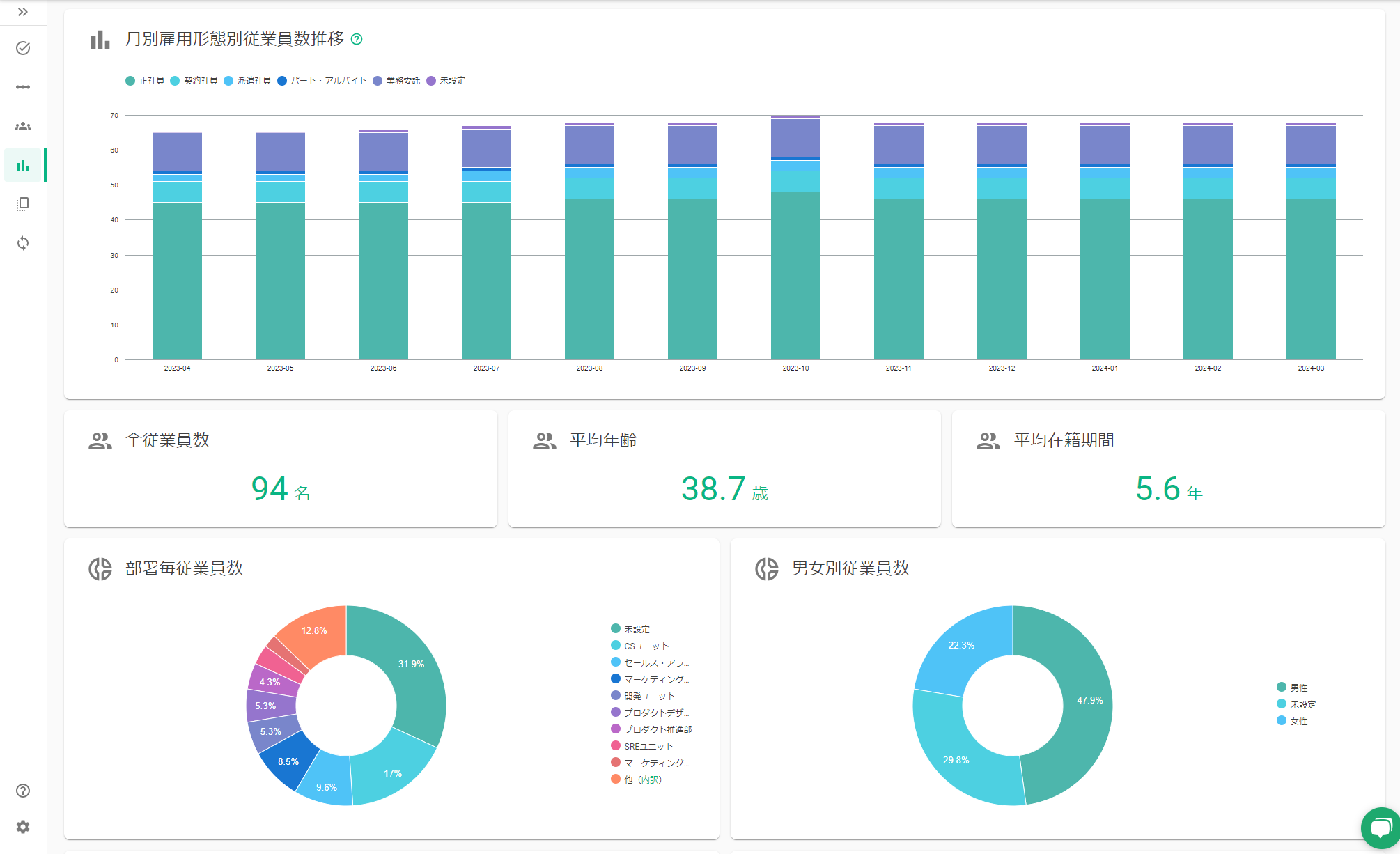The image size is (1400, 854).
Task: Click the 31.9% slice of the department donut
Action: 411,664
